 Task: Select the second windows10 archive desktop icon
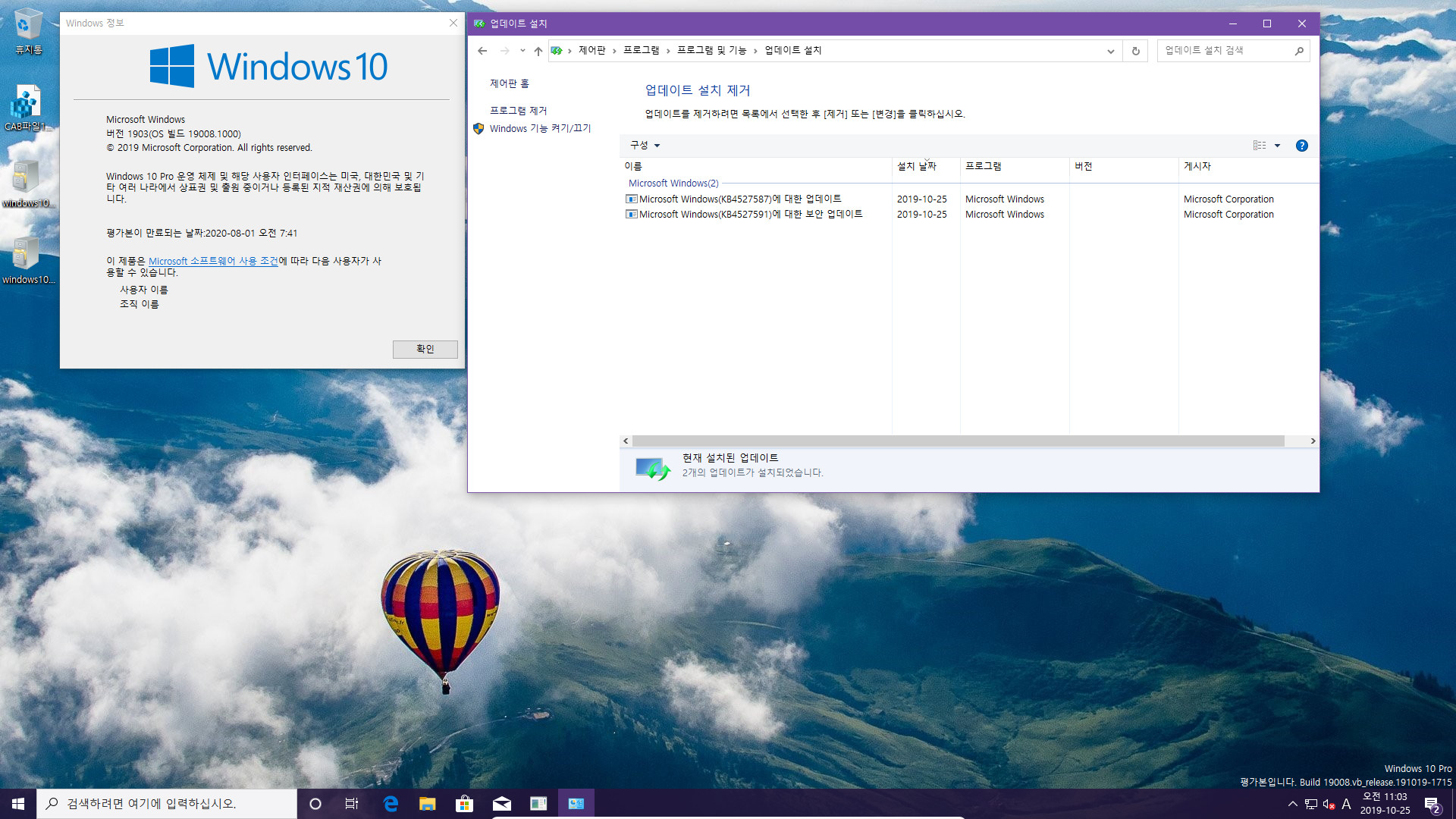pyautogui.click(x=27, y=260)
